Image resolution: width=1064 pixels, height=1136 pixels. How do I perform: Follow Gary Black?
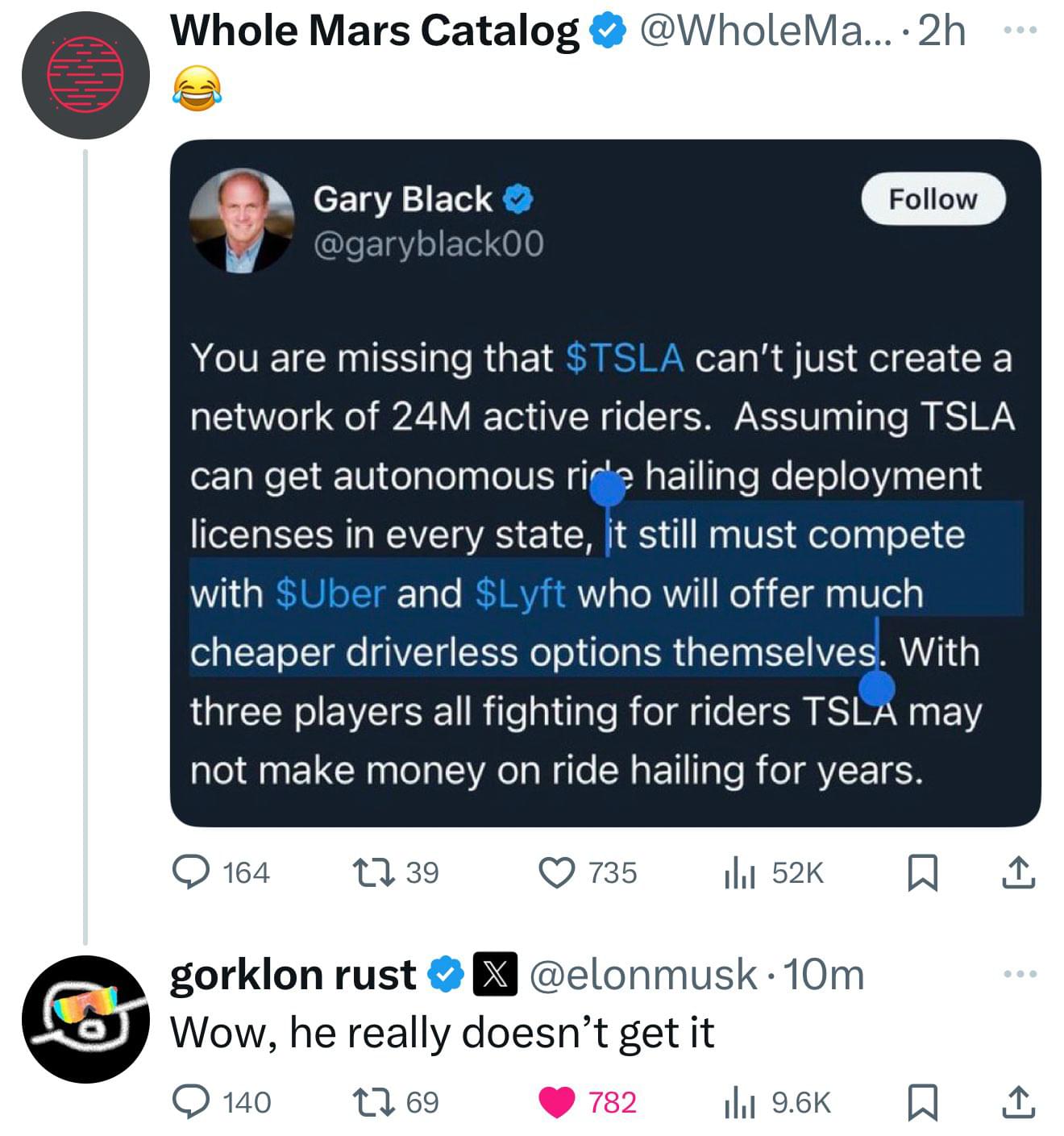tap(933, 198)
